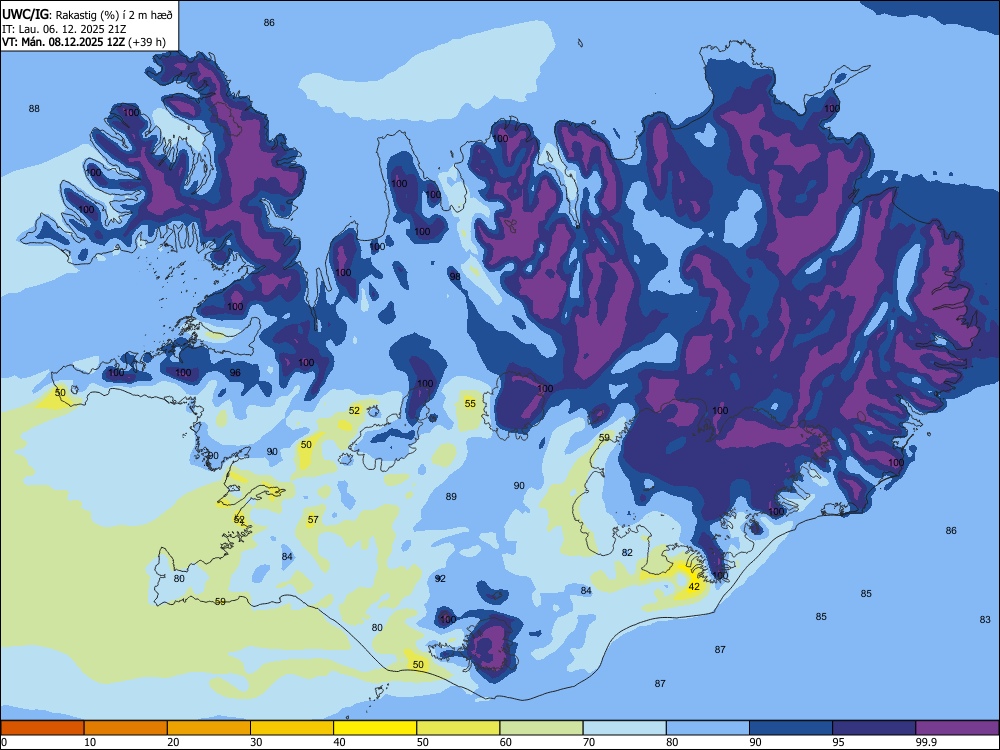Click the "10" legend scale label
The height and width of the screenshot is (750, 1000).
pos(90,742)
